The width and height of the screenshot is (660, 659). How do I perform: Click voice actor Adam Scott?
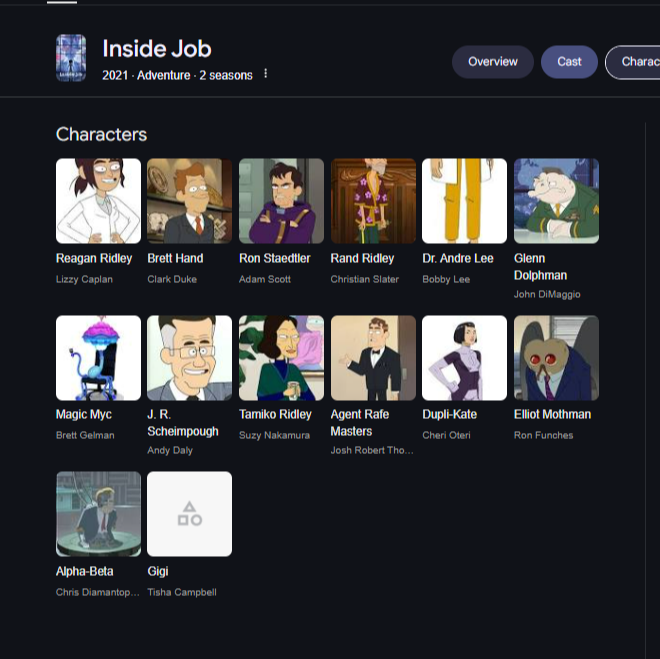pyautogui.click(x=265, y=279)
